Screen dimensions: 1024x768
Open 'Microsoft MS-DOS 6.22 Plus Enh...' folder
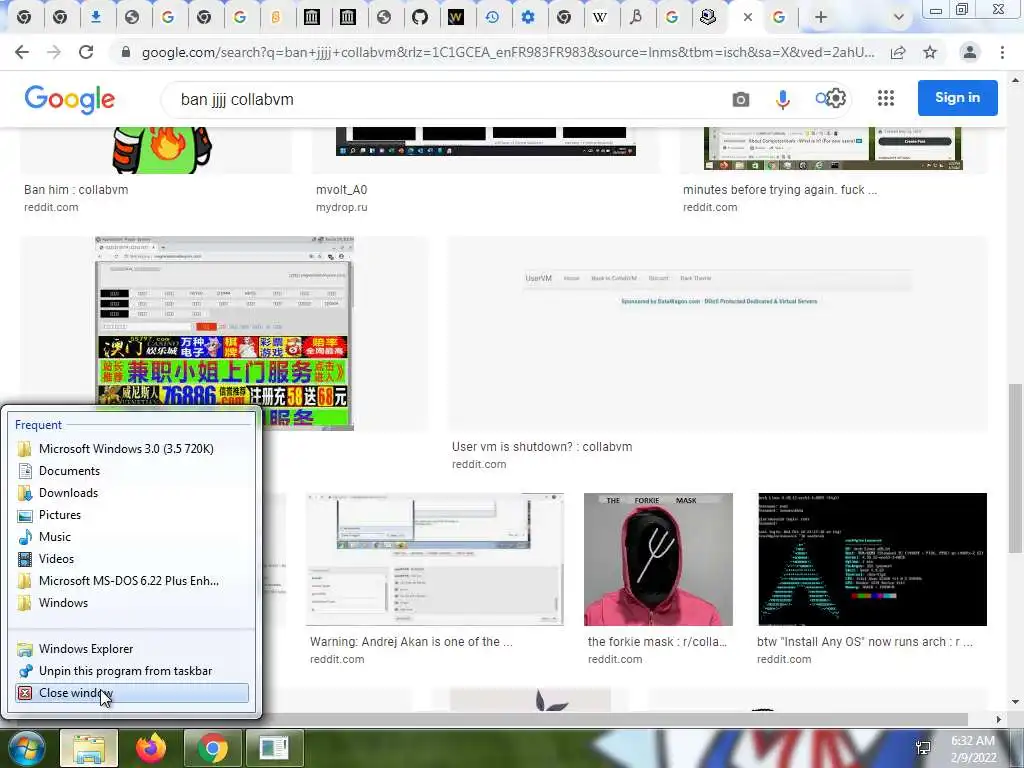(132, 581)
